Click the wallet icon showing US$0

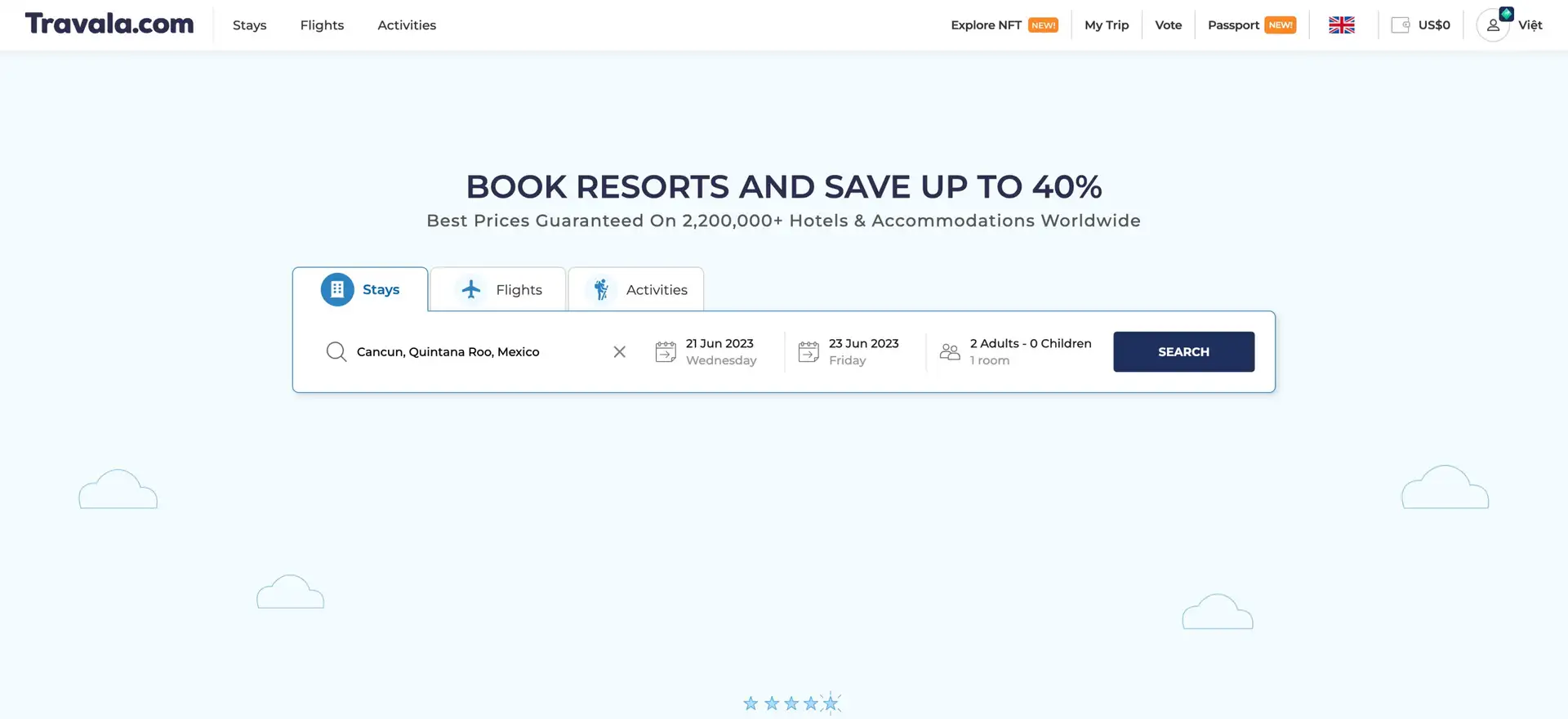point(1401,25)
